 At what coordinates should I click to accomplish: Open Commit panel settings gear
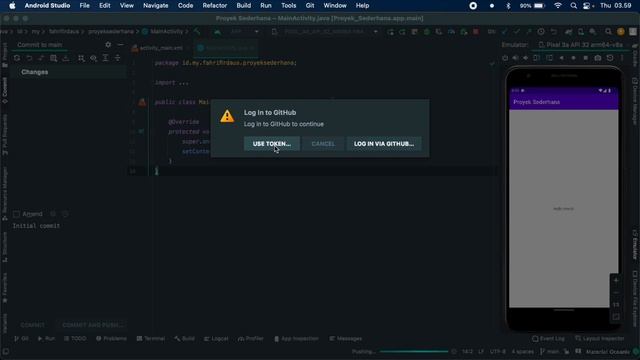[108, 45]
